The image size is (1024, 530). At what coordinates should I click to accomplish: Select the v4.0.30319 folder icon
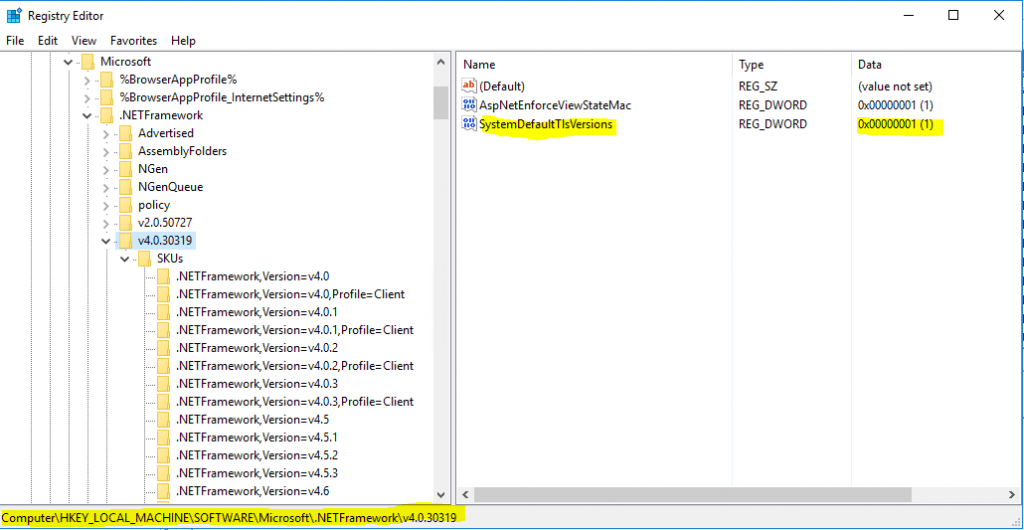(x=125, y=241)
